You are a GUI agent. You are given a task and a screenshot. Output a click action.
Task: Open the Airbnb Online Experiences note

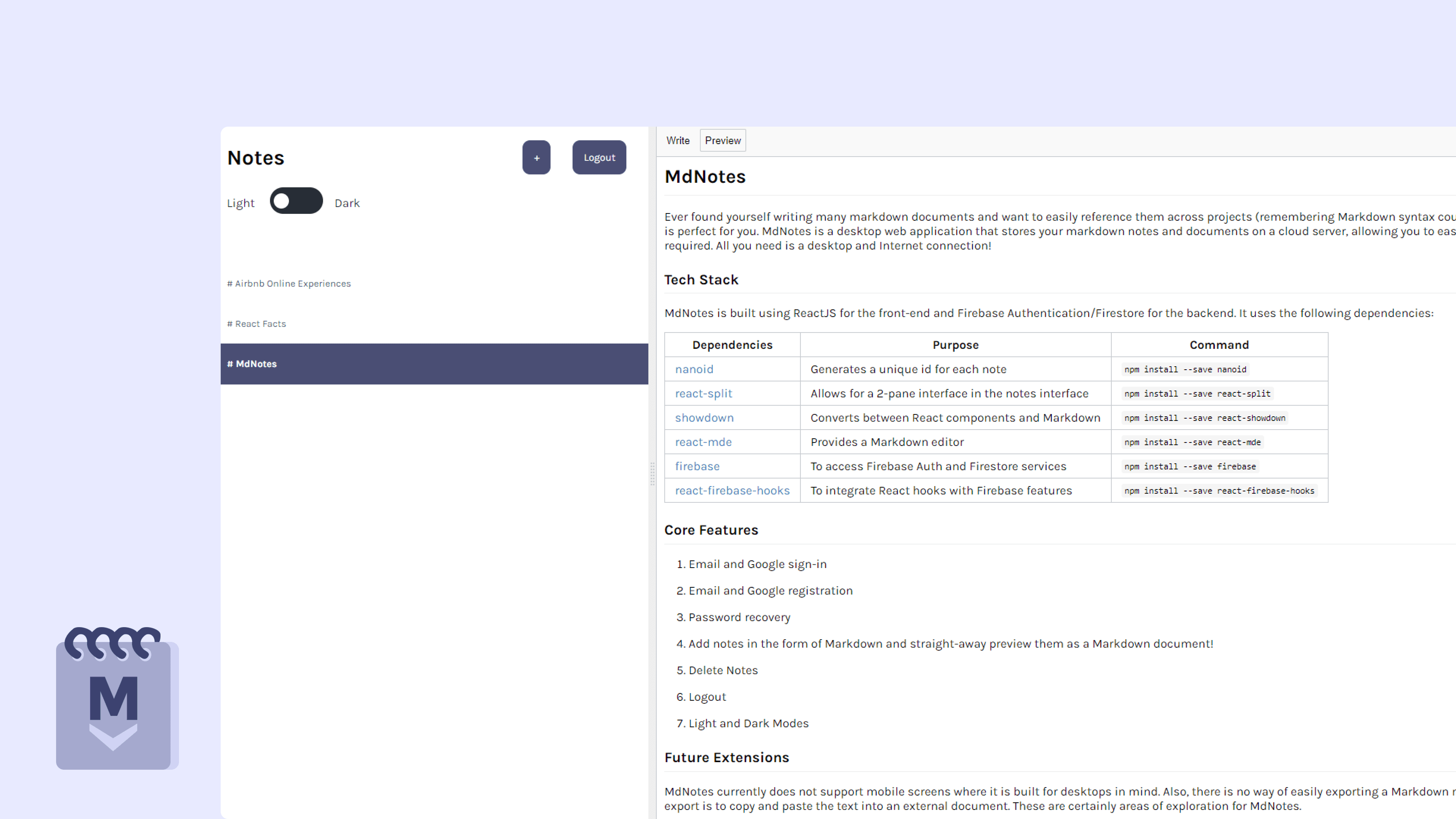[289, 284]
